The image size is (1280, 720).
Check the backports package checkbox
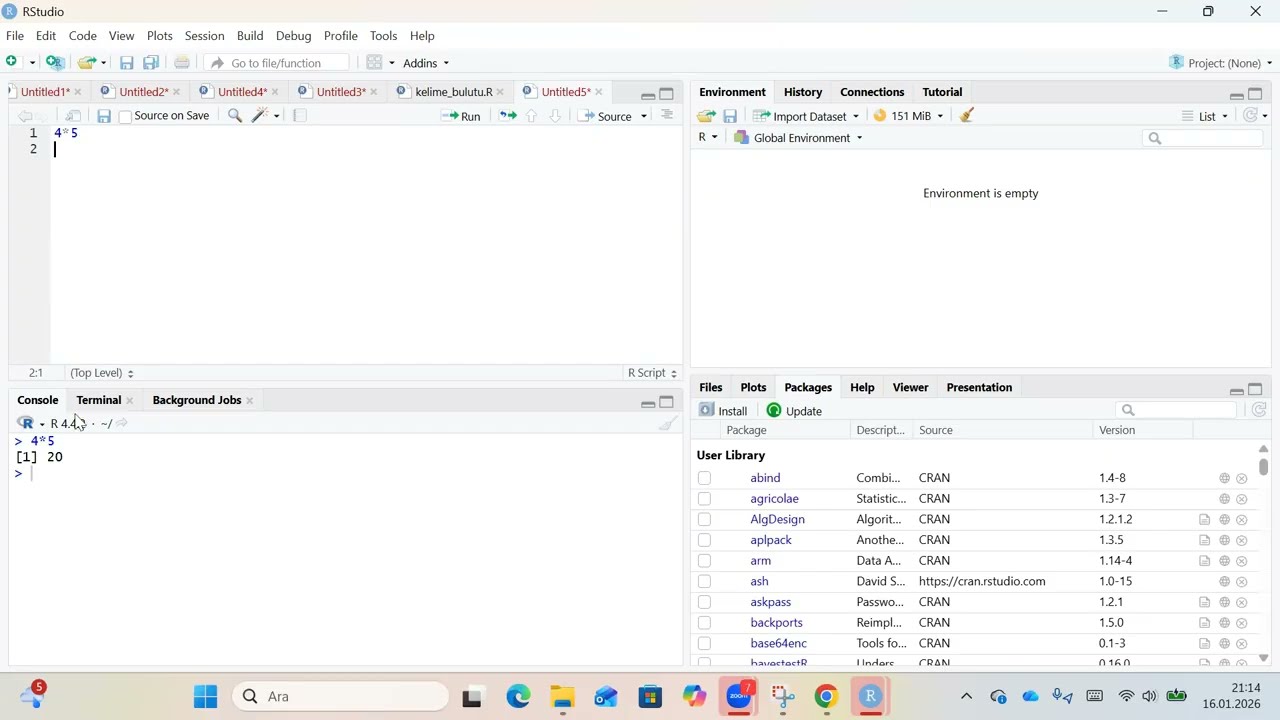[704, 623]
